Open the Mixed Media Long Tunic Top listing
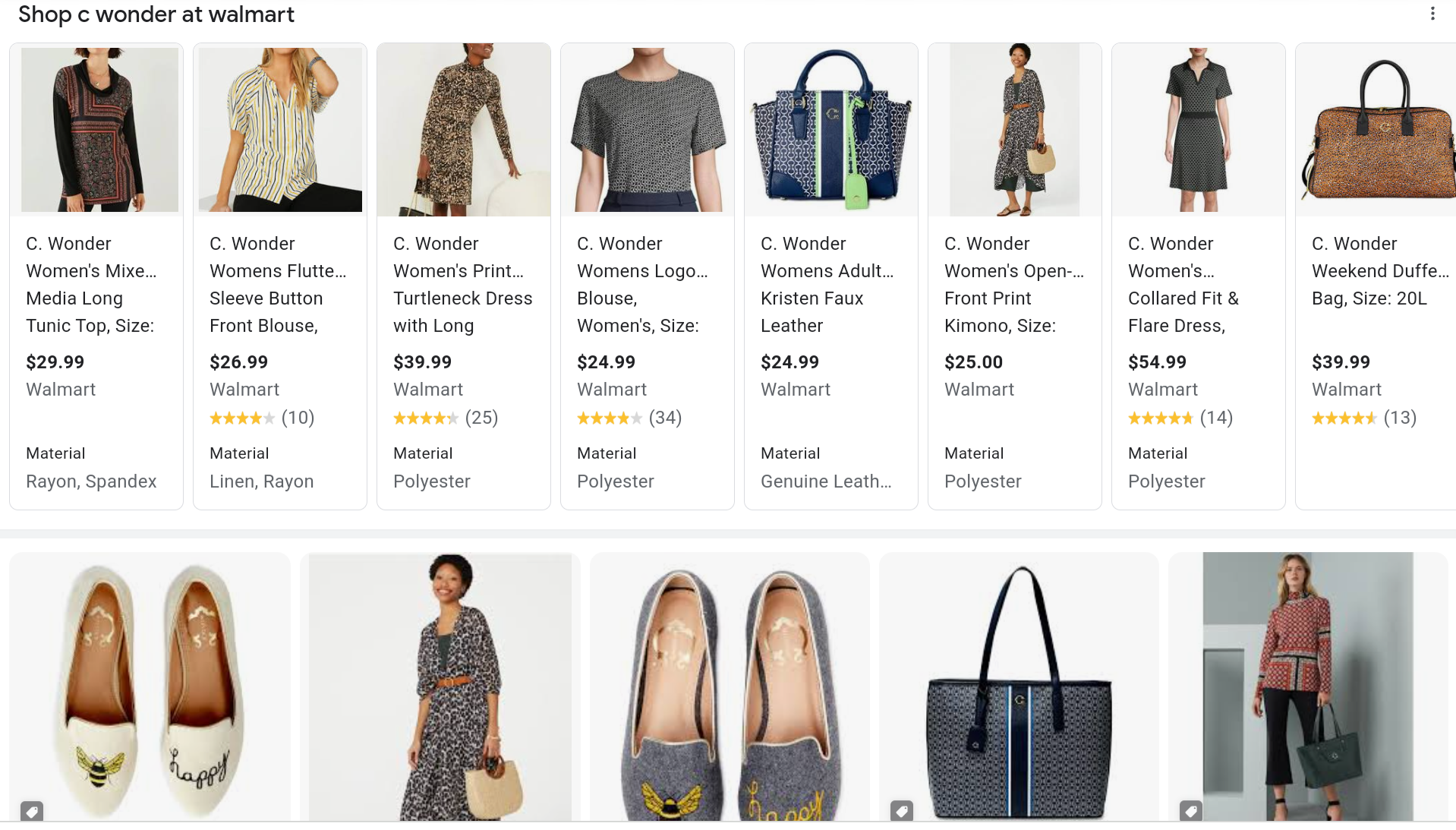 pyautogui.click(x=90, y=284)
